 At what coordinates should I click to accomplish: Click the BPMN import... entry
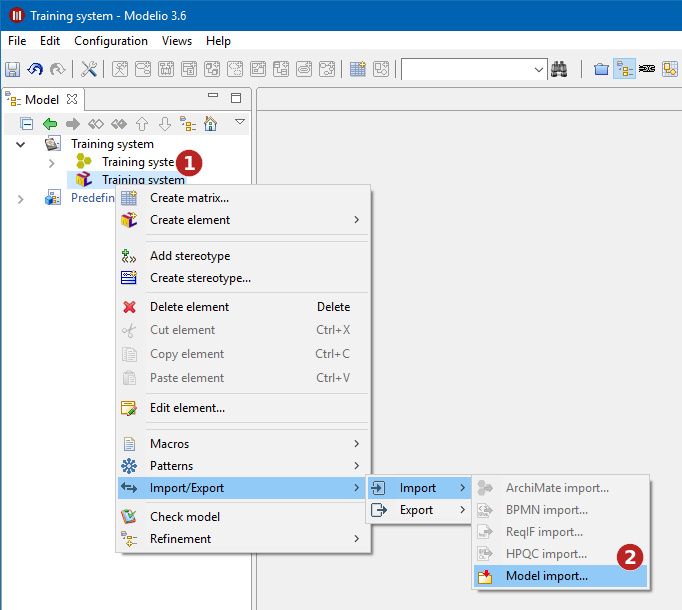561,510
